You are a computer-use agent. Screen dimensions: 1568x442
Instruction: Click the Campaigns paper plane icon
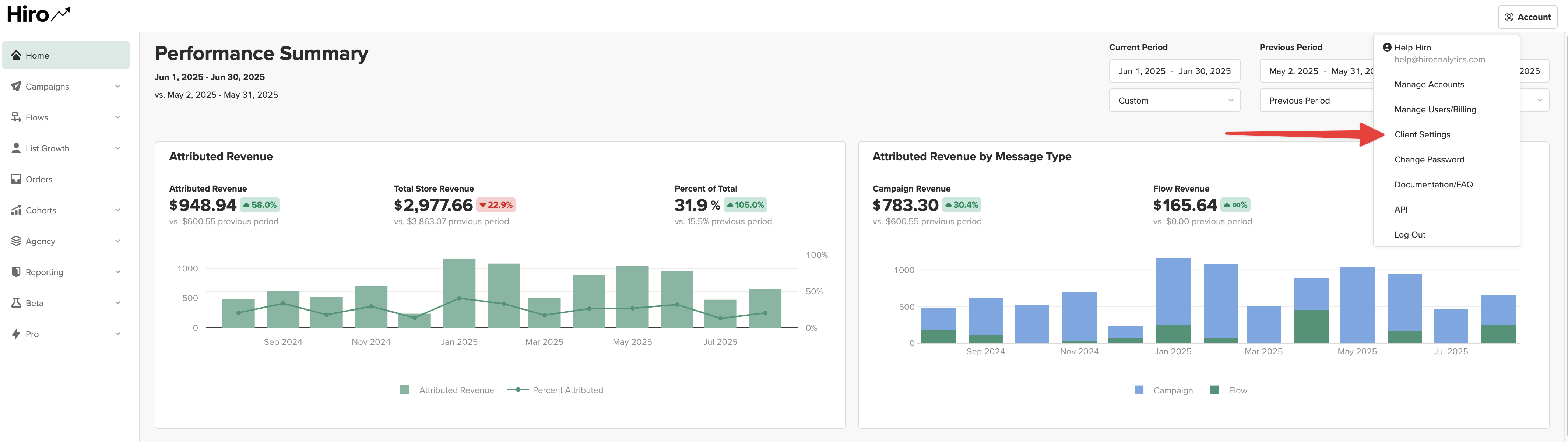pos(17,87)
